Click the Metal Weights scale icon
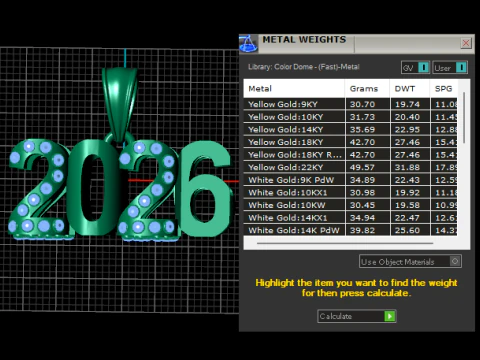Image resolution: width=480 pixels, height=360 pixels. (248, 44)
